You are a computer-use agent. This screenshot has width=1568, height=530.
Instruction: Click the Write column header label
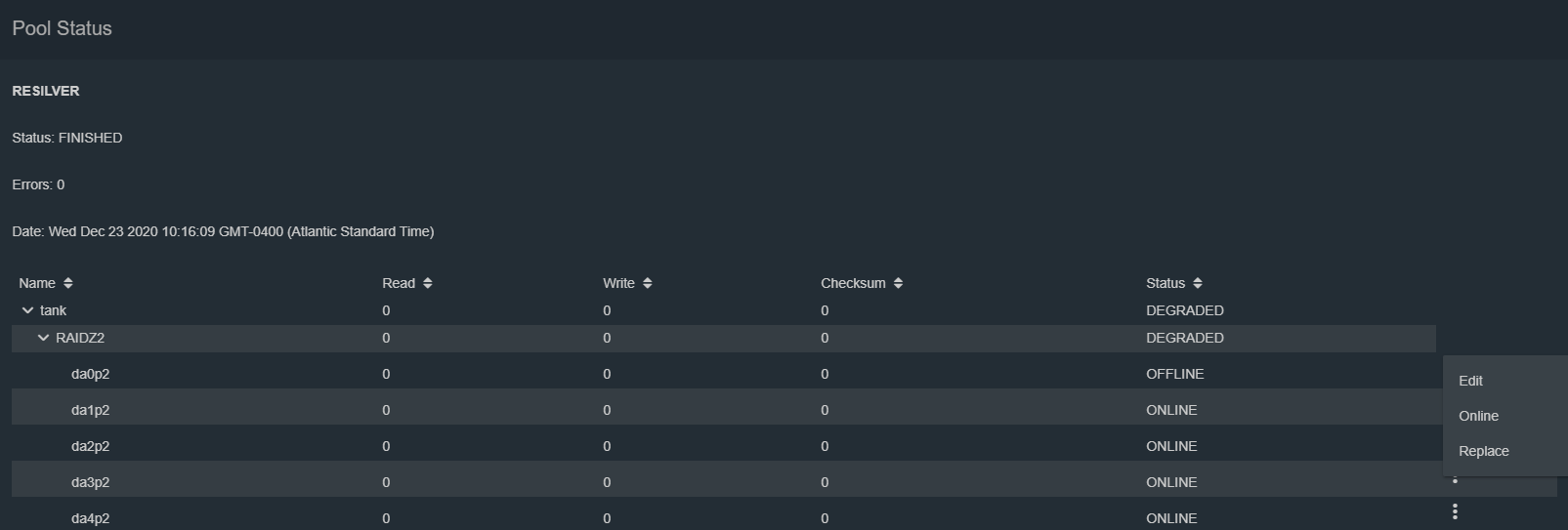(x=618, y=283)
